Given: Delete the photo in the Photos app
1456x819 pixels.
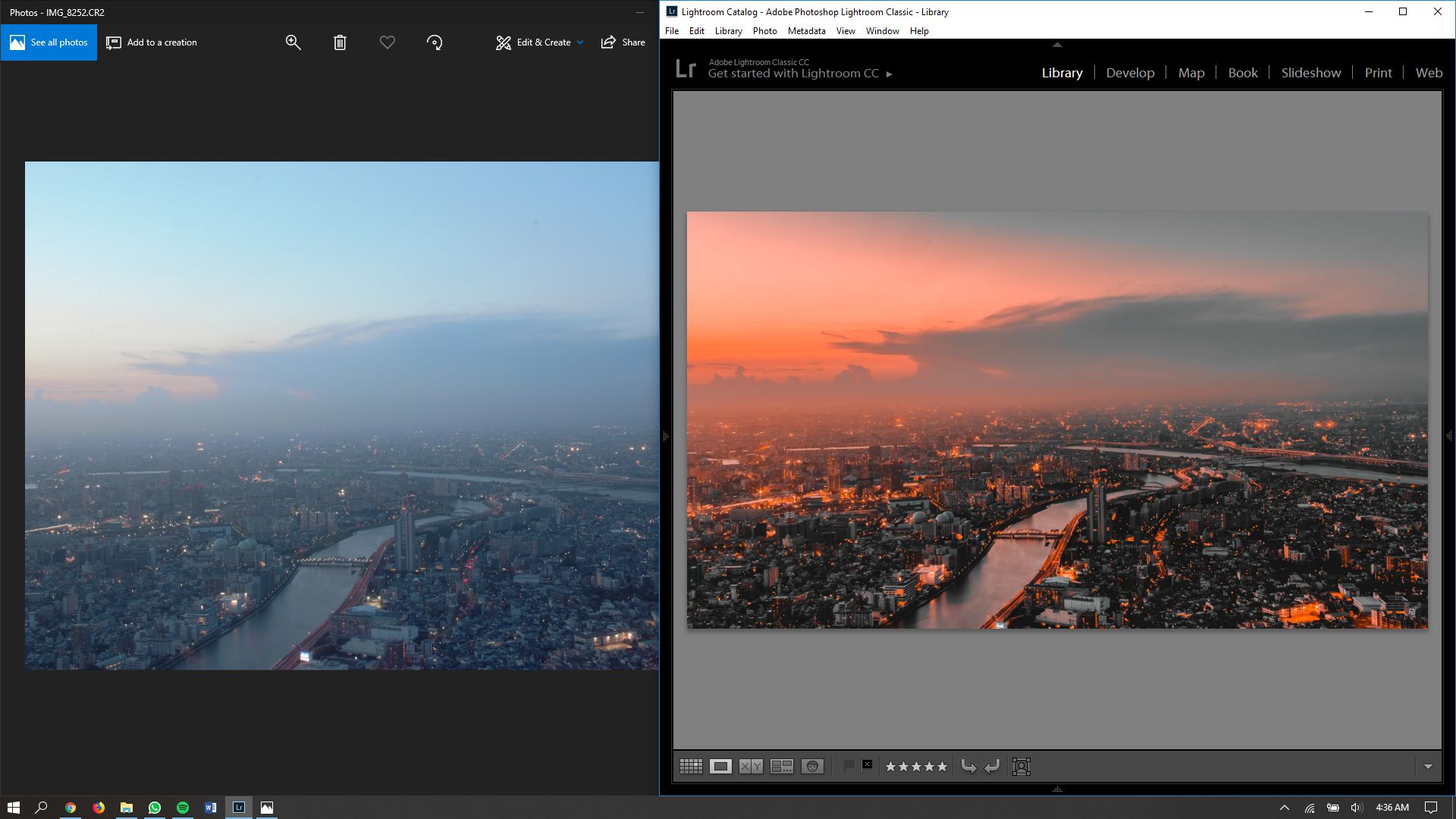Looking at the screenshot, I should point(340,42).
